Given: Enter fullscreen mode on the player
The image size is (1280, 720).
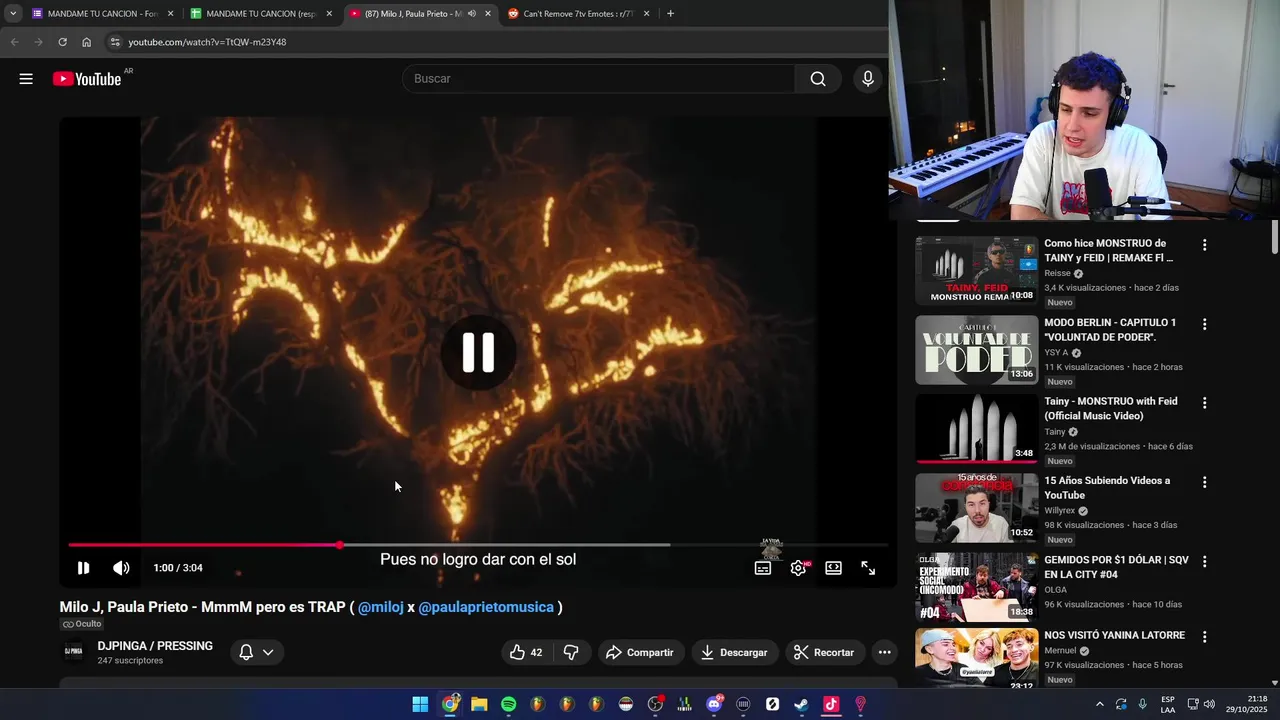Looking at the screenshot, I should pyautogui.click(x=868, y=568).
